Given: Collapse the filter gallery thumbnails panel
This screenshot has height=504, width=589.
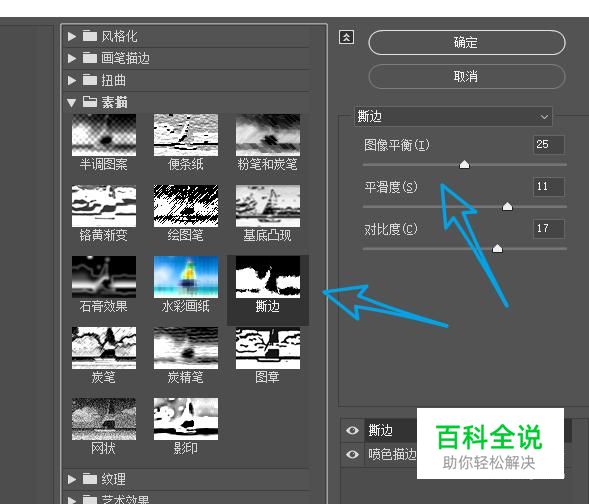Looking at the screenshot, I should point(346,37).
